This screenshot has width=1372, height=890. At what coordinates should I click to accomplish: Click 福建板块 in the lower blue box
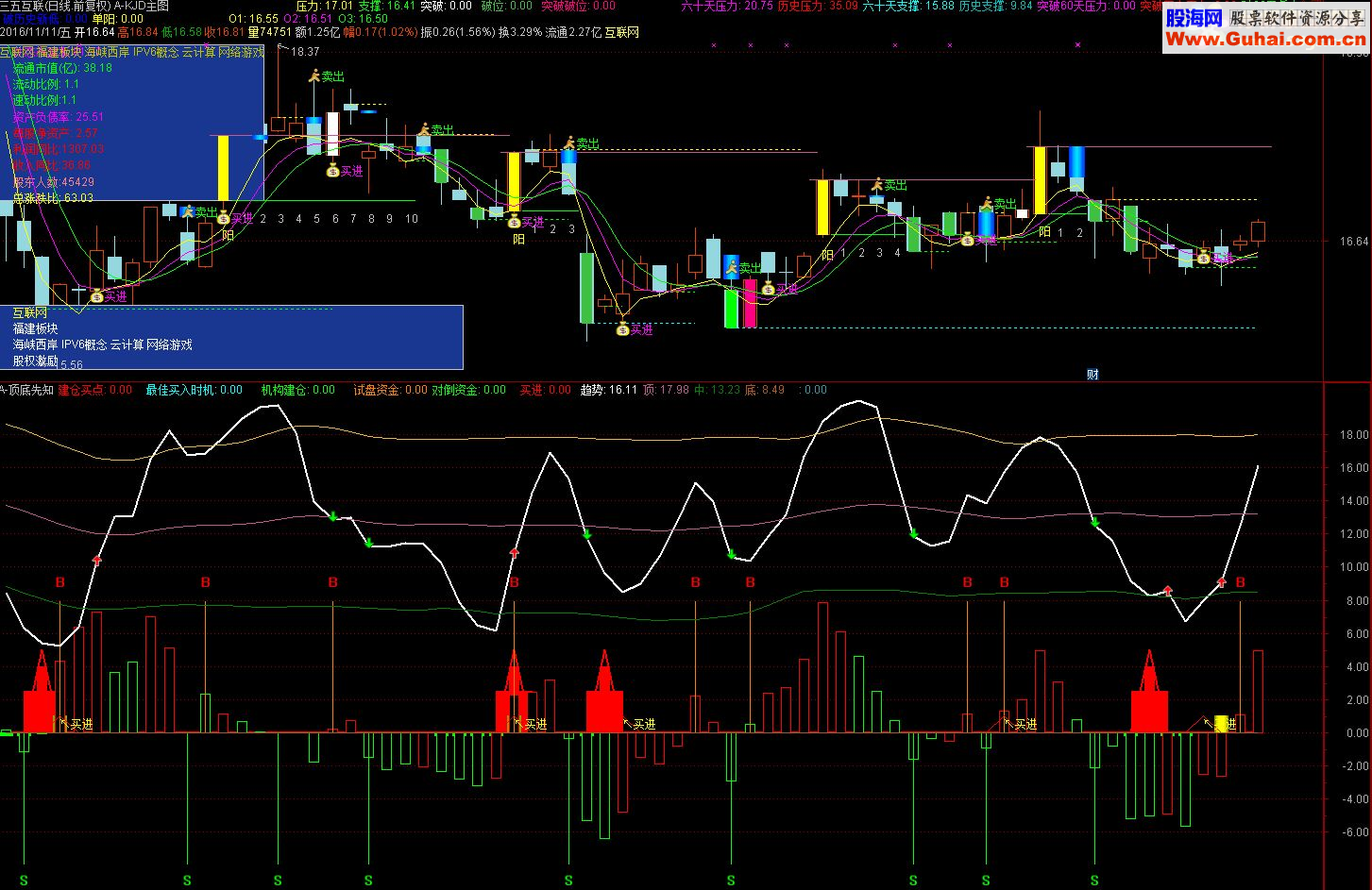[x=36, y=328]
